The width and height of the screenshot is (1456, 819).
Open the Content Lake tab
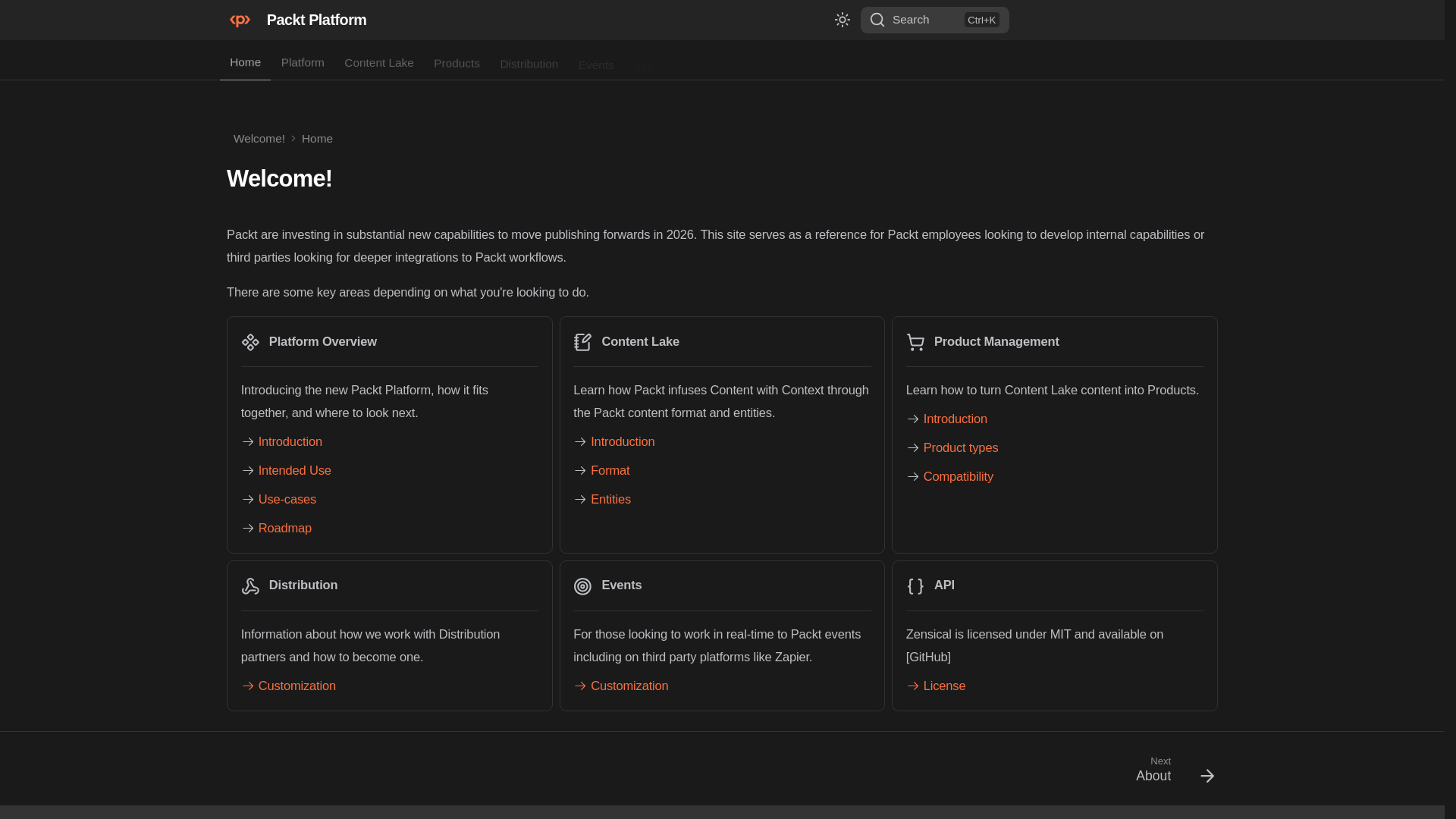pos(379,63)
